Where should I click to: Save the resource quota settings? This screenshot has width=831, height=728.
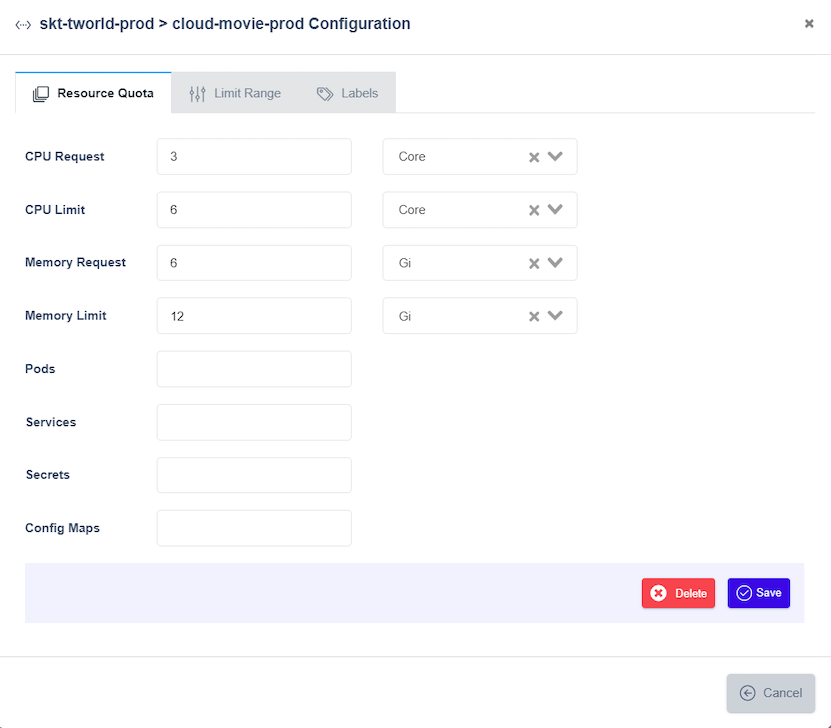tap(758, 593)
